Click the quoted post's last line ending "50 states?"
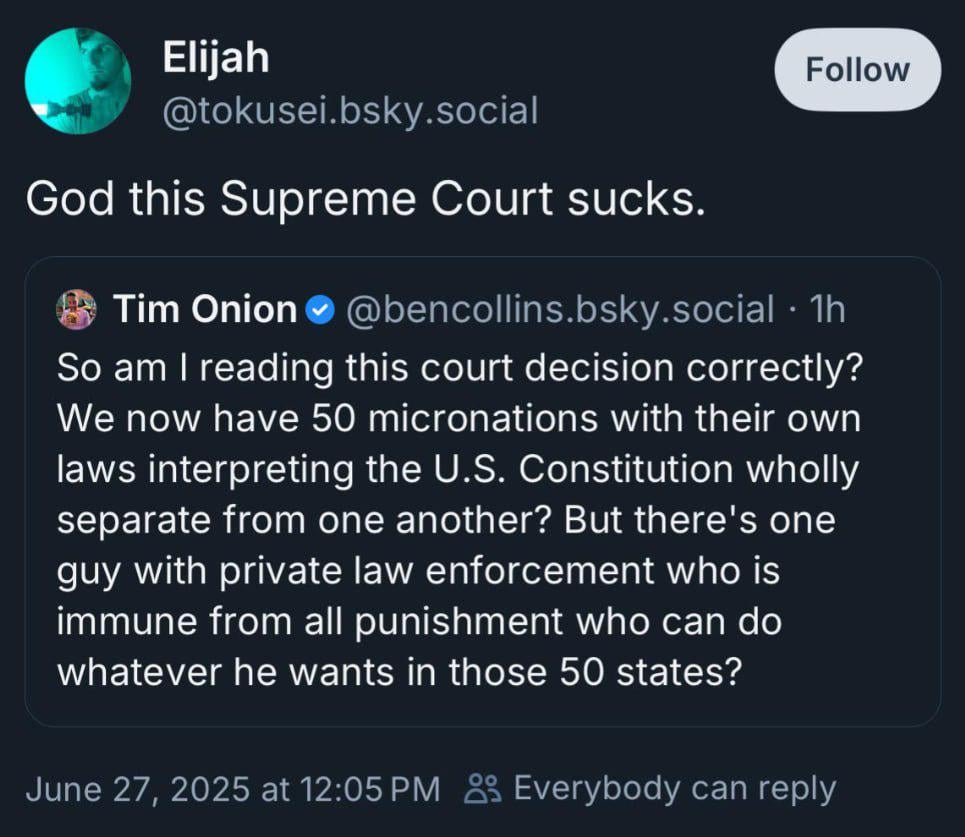The height and width of the screenshot is (837, 965). point(398,669)
